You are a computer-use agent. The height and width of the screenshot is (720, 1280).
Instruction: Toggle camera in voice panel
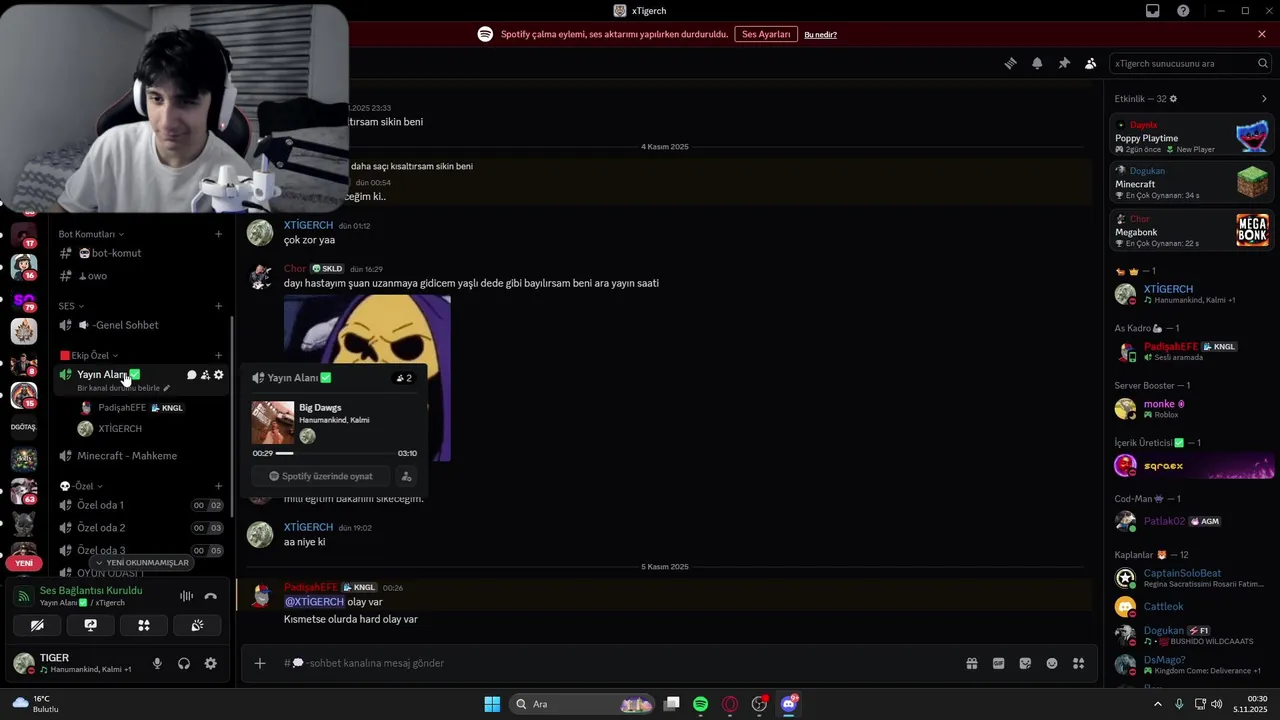37,625
